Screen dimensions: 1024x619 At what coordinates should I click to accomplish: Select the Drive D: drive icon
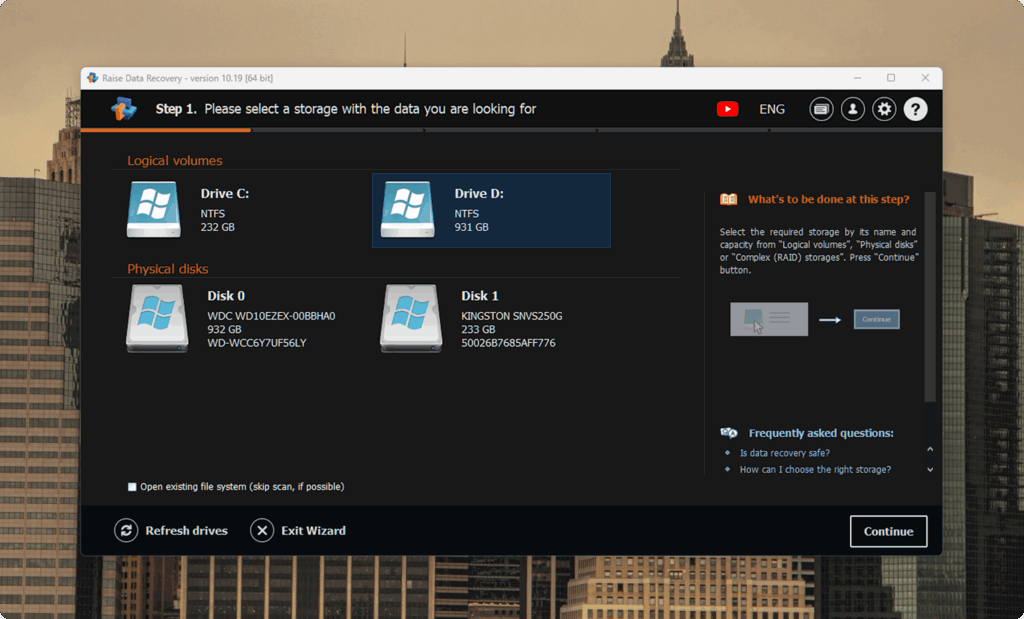[x=408, y=210]
